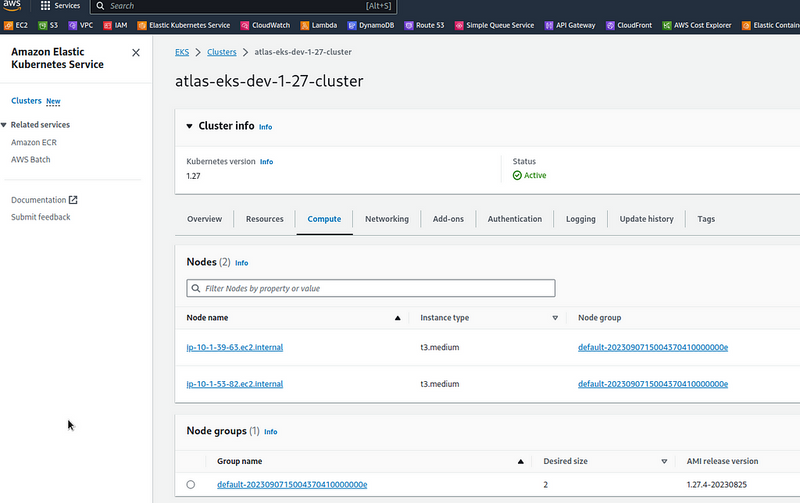Collapse the Related services section
800x503 pixels.
pos(4,125)
